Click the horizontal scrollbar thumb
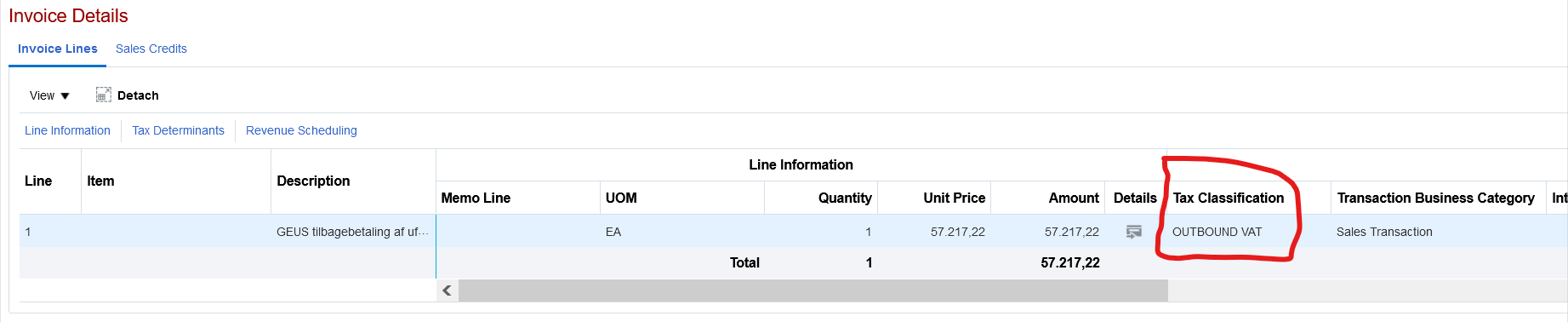This screenshot has width=1568, height=322. pyautogui.click(x=813, y=290)
